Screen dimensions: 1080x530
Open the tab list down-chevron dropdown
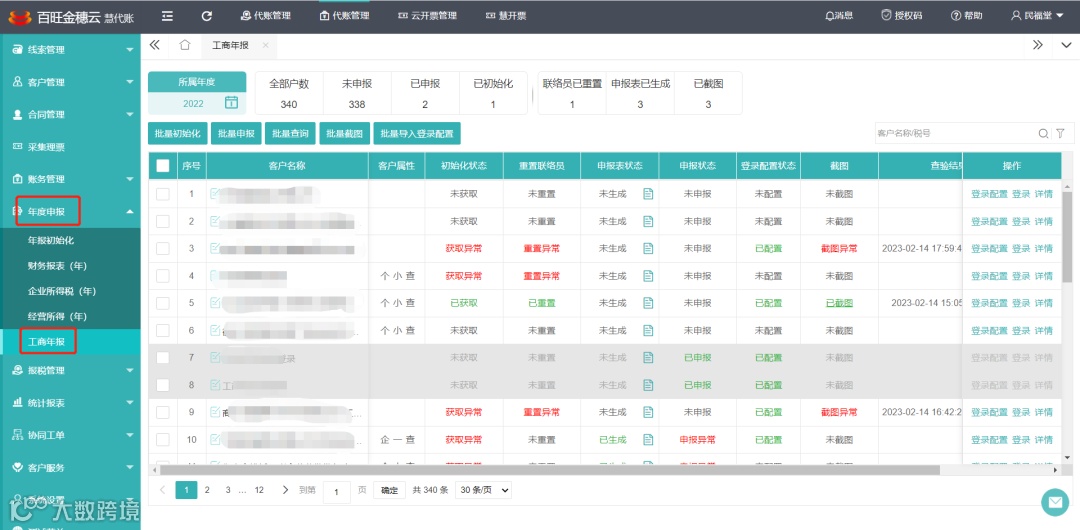pyautogui.click(x=1066, y=45)
